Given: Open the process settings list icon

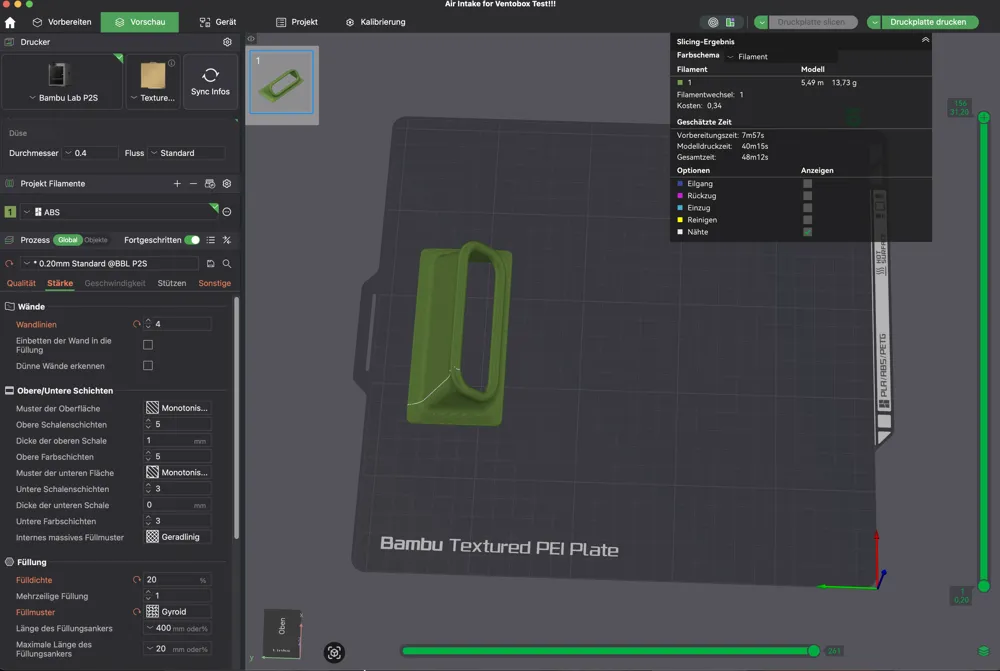Looking at the screenshot, I should (x=210, y=240).
